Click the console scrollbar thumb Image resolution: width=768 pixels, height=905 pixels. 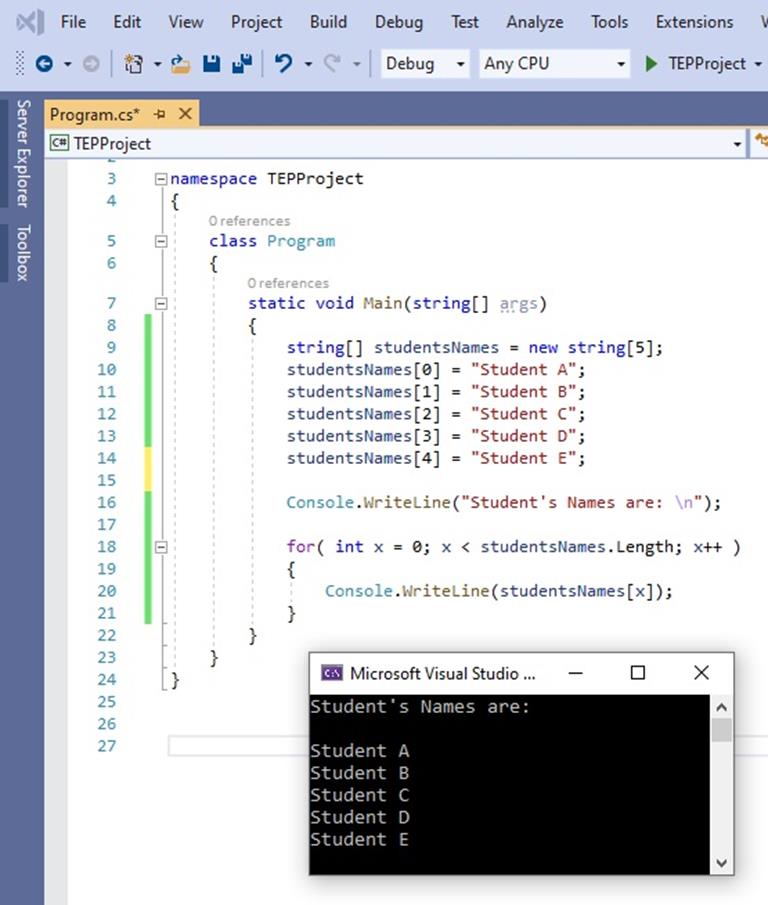pyautogui.click(x=721, y=730)
